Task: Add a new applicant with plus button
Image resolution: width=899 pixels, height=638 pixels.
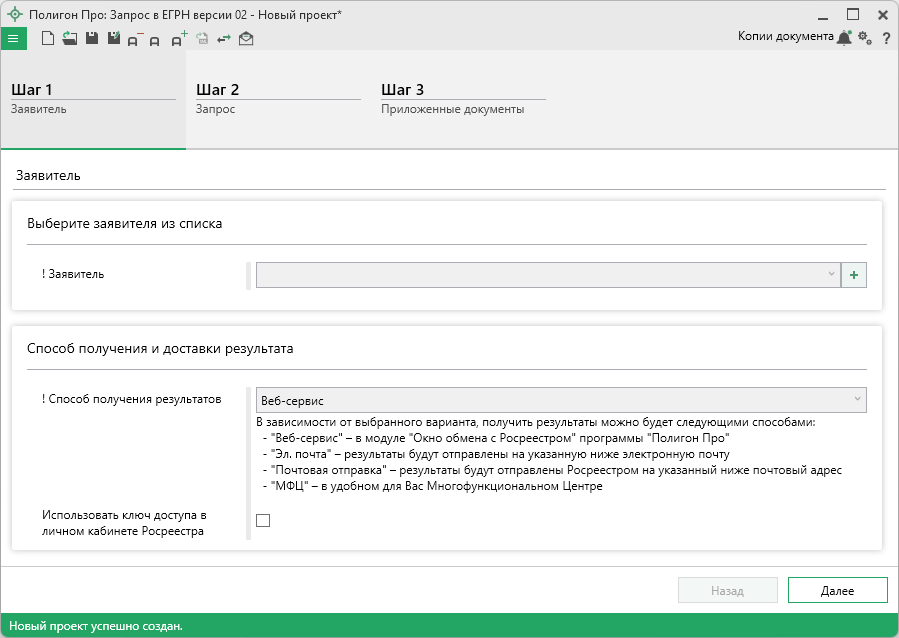Action: [x=854, y=274]
